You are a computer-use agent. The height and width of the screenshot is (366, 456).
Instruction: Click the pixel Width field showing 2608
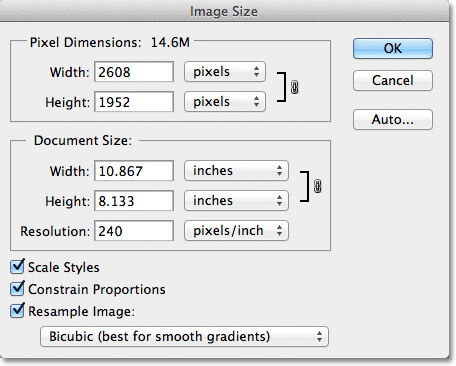coord(134,72)
